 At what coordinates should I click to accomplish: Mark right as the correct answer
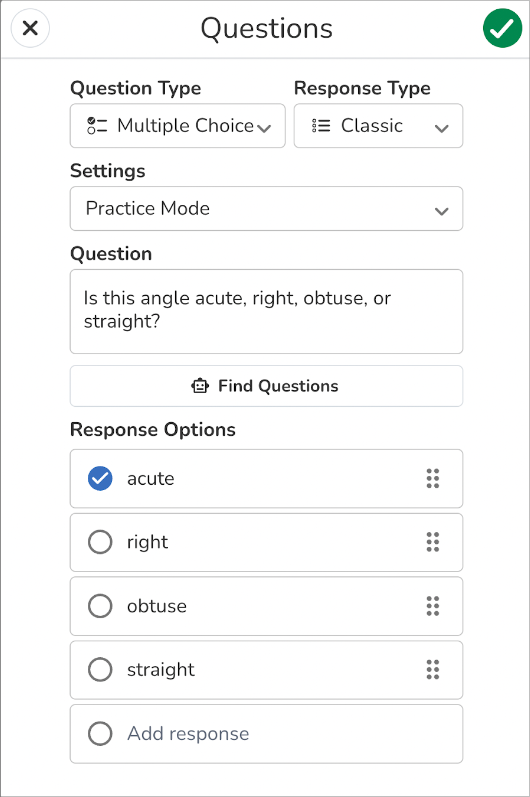coord(100,542)
